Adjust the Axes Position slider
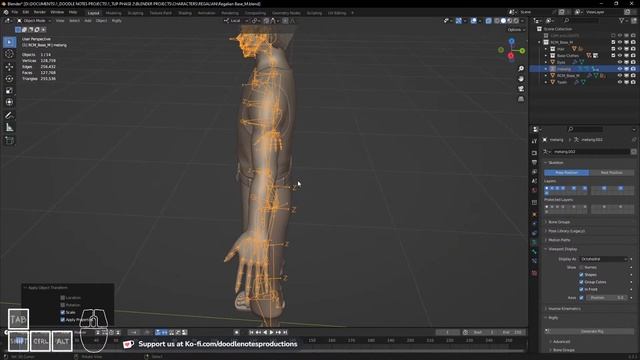 (607, 298)
